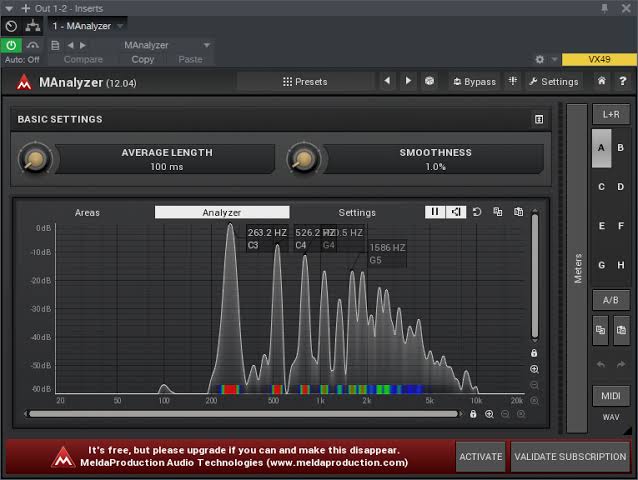Screen dimensions: 638x480
Task: Switch to the graph Settings tab
Action: click(357, 212)
